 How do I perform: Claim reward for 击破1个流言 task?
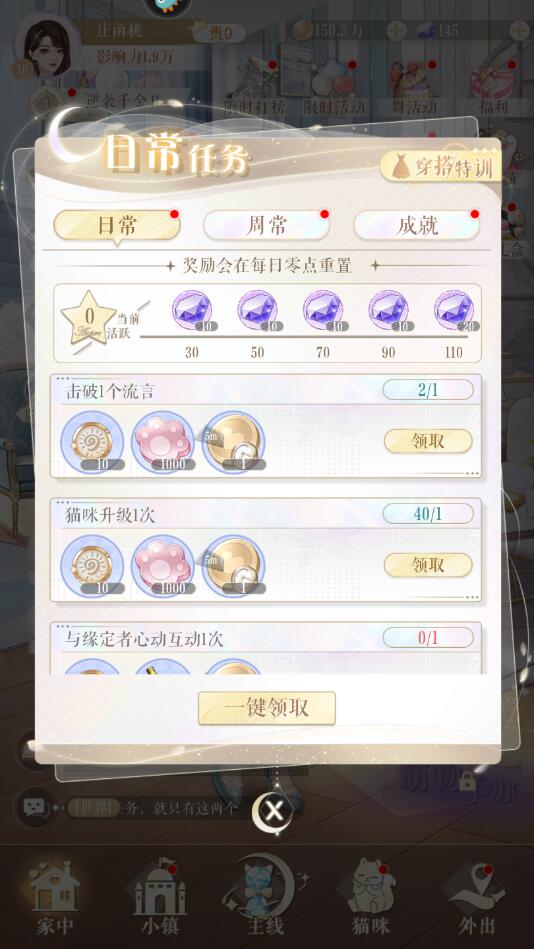click(x=428, y=441)
